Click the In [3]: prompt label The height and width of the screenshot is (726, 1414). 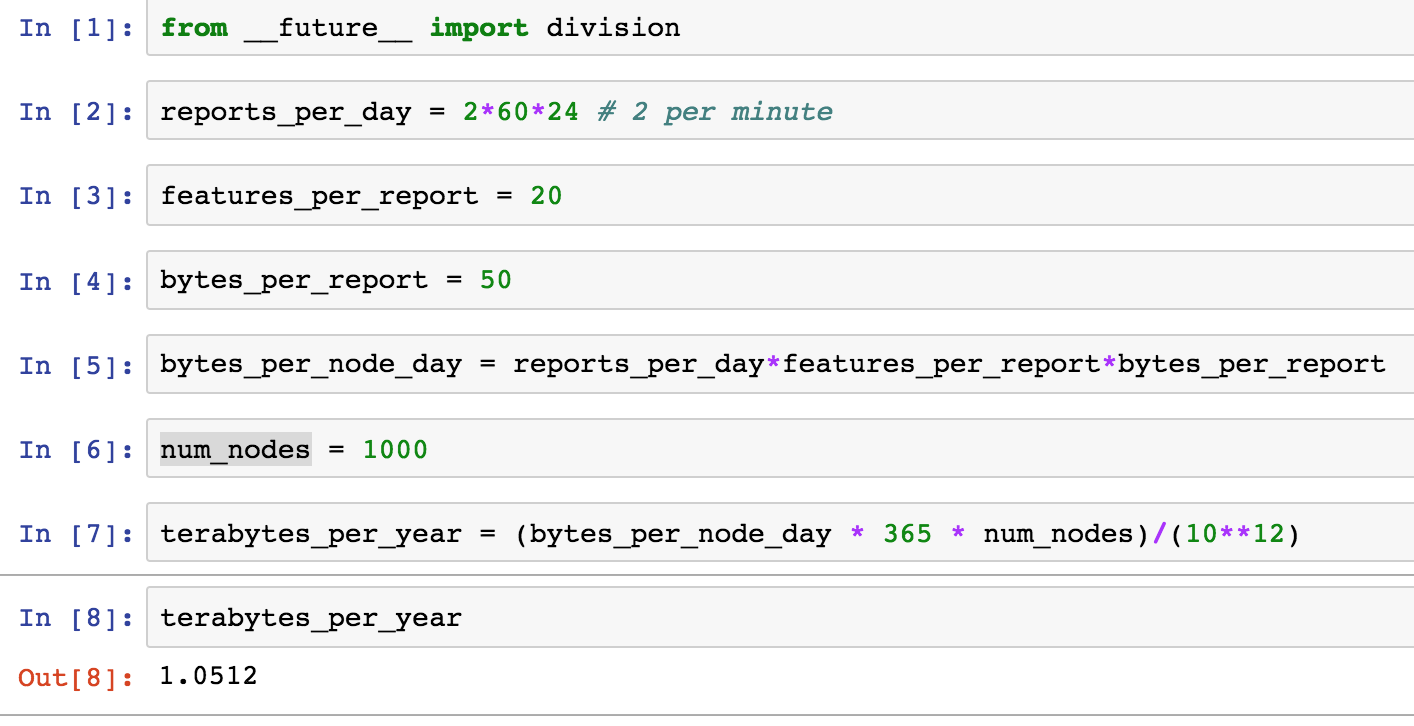[x=76, y=195]
